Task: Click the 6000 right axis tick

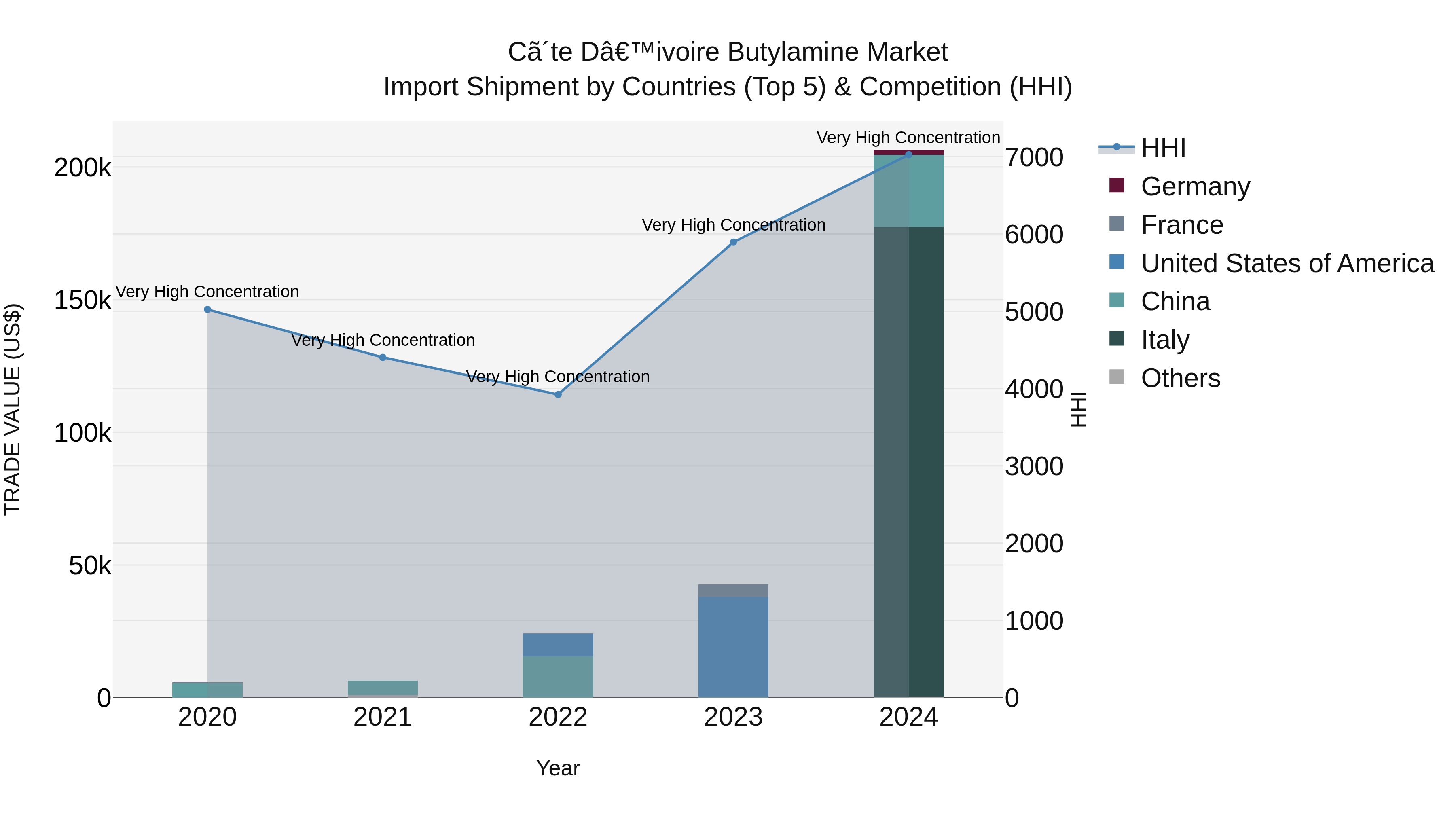Action: pyautogui.click(x=1034, y=235)
